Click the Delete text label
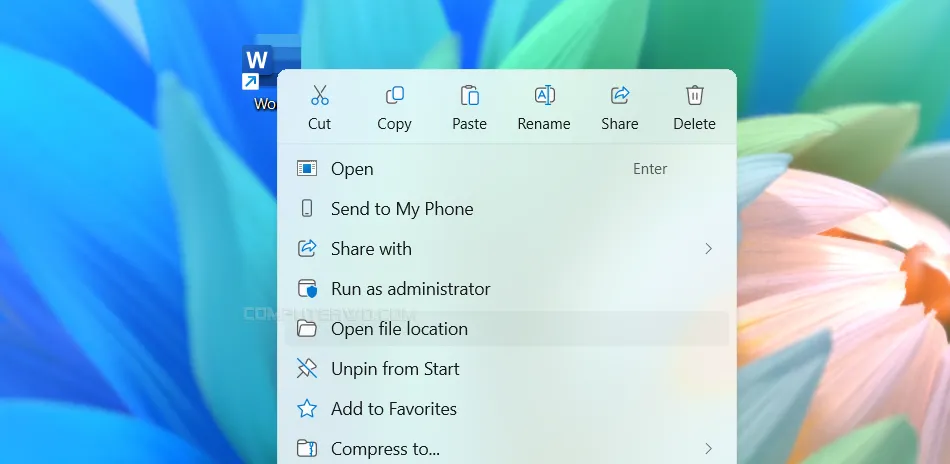Image resolution: width=950 pixels, height=464 pixels. (x=694, y=124)
